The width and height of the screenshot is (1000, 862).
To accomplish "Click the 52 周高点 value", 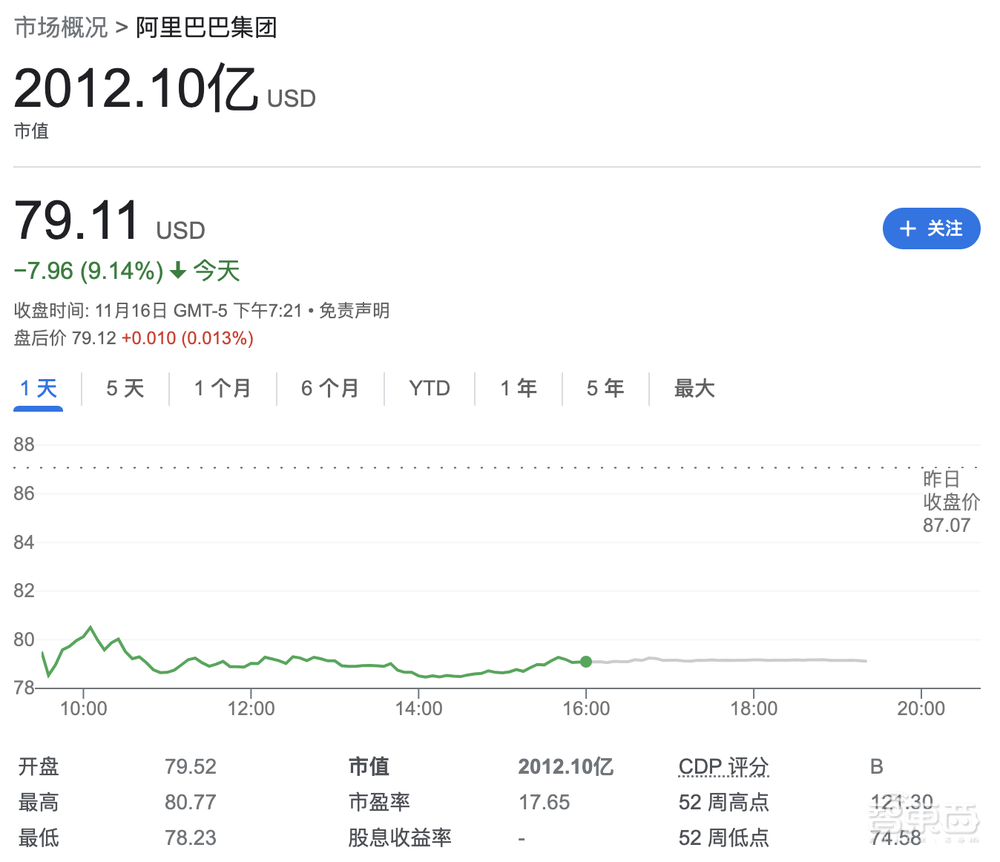I will coord(903,801).
